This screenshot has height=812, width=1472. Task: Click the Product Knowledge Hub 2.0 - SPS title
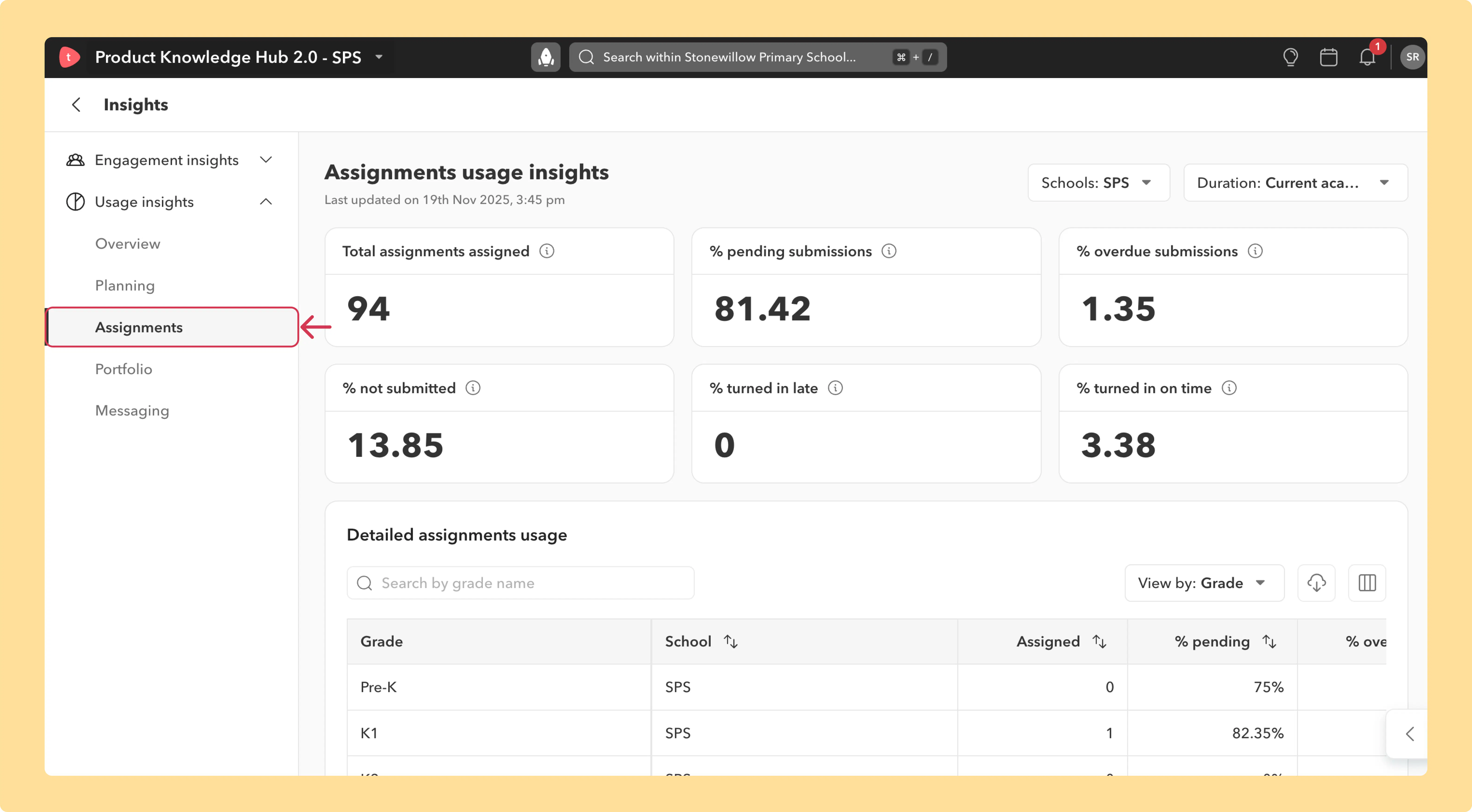click(228, 57)
